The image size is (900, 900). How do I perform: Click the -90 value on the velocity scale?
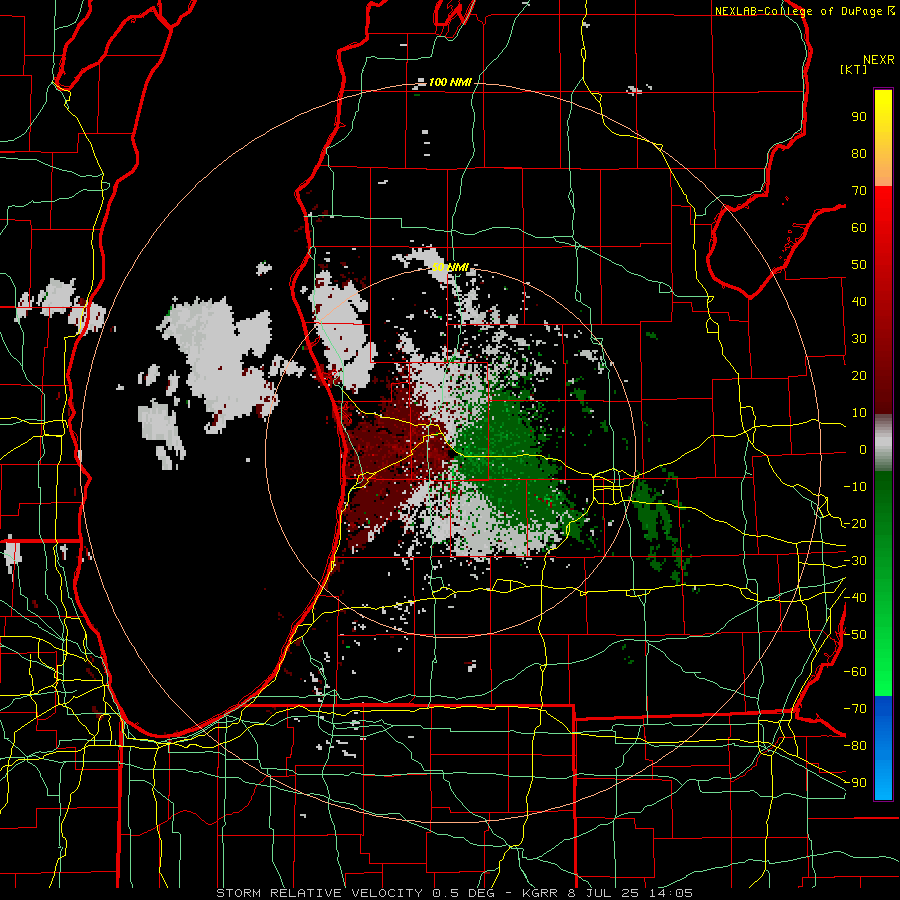(855, 783)
